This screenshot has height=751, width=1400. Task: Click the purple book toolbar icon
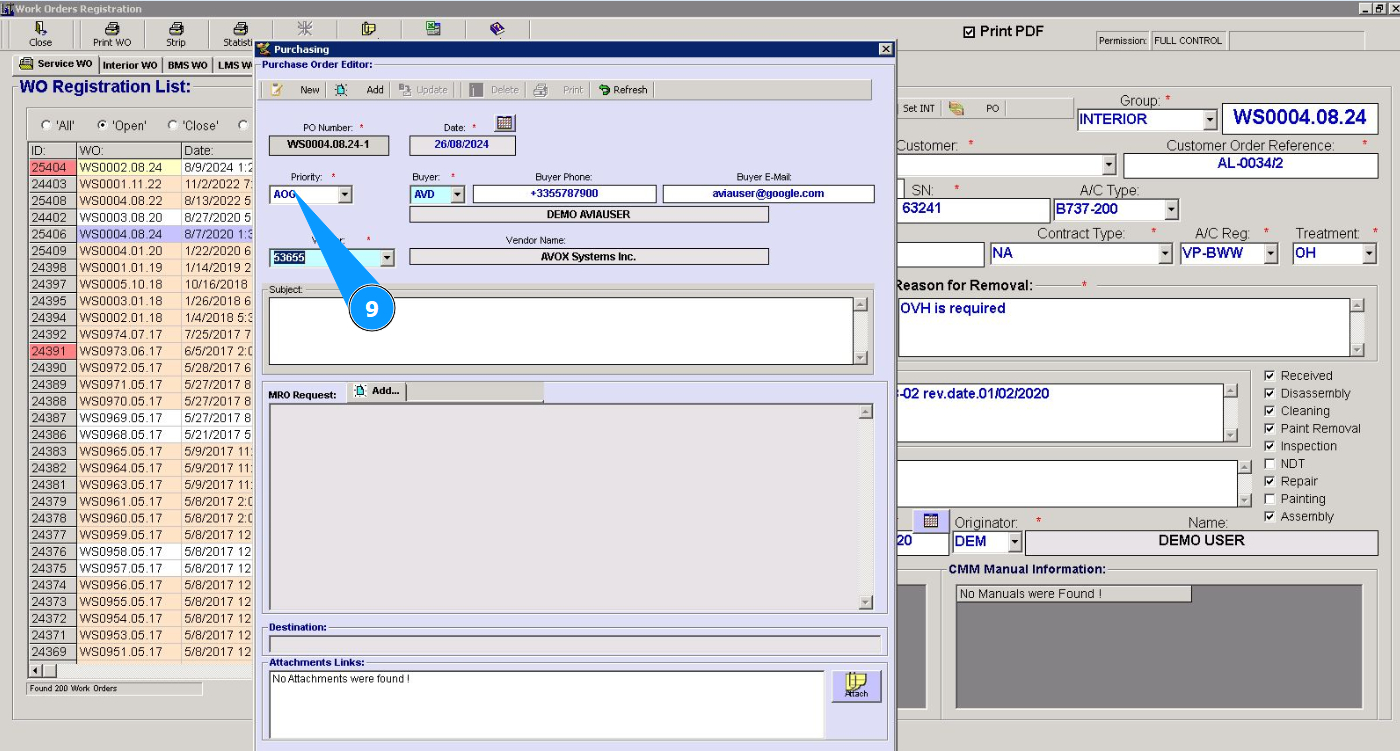pyautogui.click(x=497, y=29)
